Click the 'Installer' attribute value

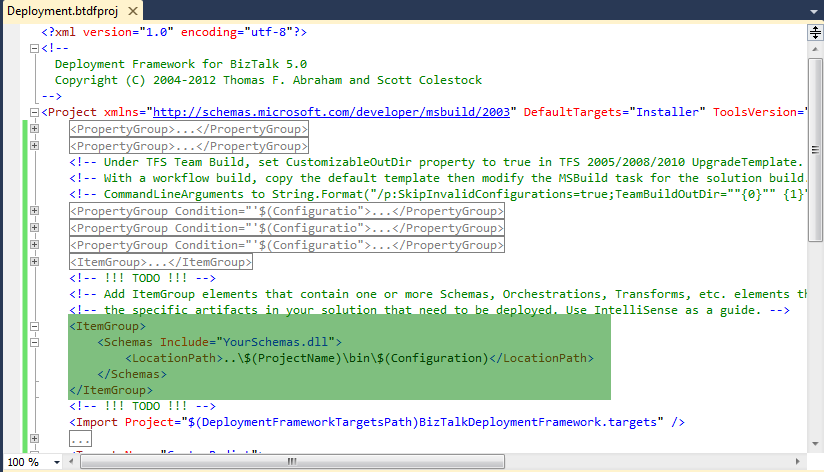pyautogui.click(x=667, y=112)
